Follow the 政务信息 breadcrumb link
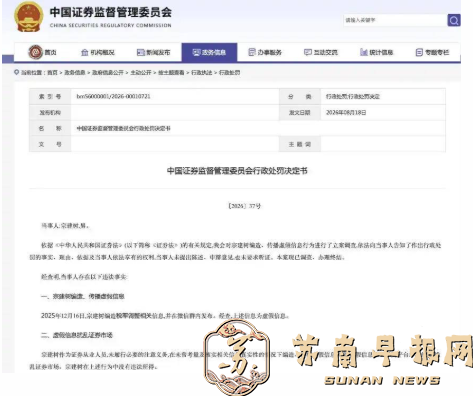This screenshot has height=396, width=473. click(x=75, y=72)
